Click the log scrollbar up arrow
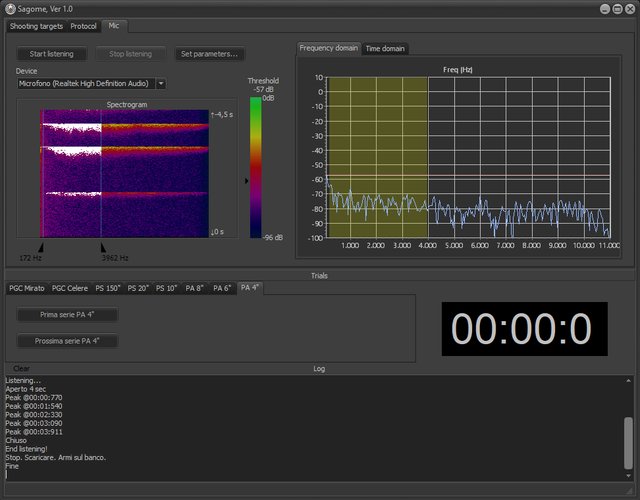 629,380
